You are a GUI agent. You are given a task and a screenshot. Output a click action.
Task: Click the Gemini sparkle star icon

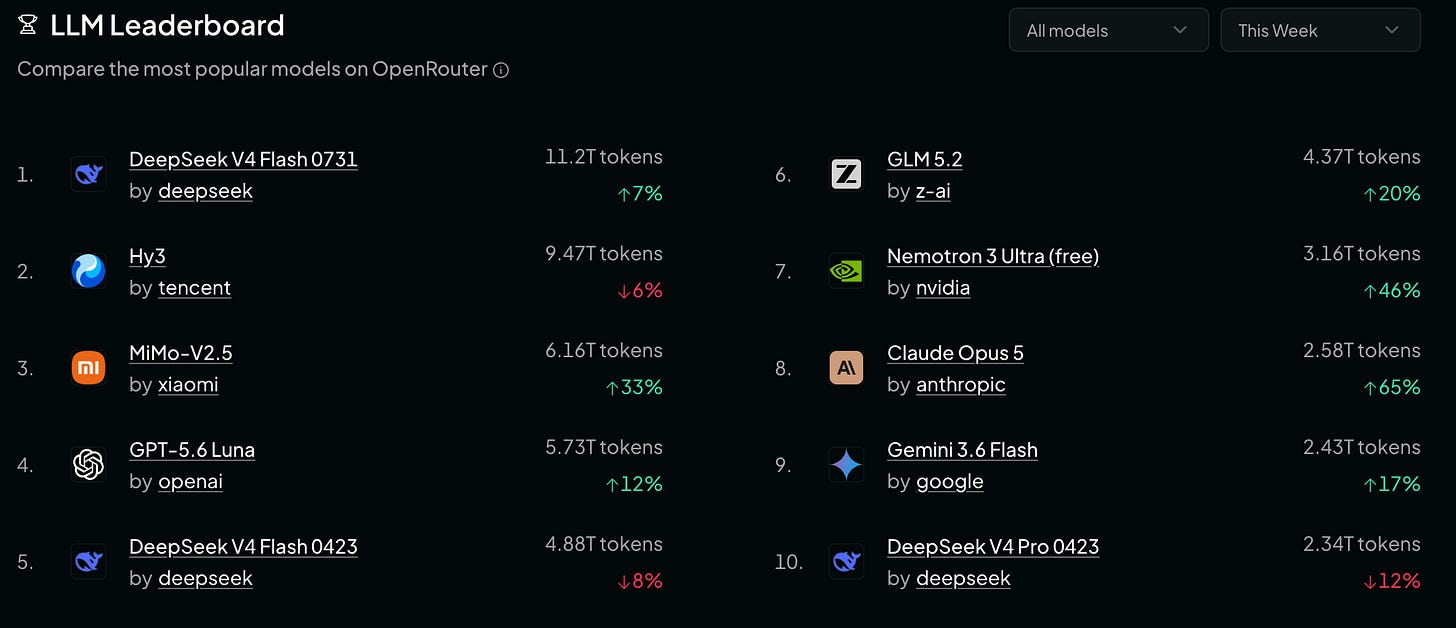coord(846,465)
